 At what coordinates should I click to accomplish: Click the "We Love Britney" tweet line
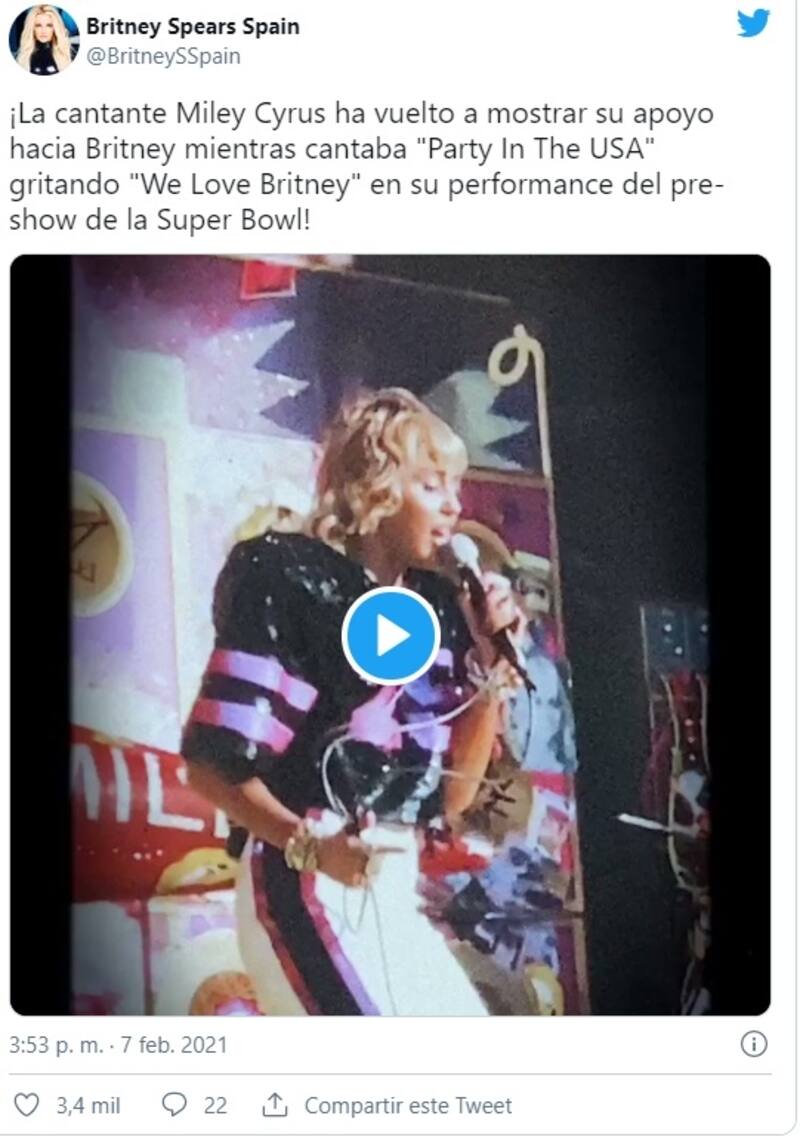point(366,184)
